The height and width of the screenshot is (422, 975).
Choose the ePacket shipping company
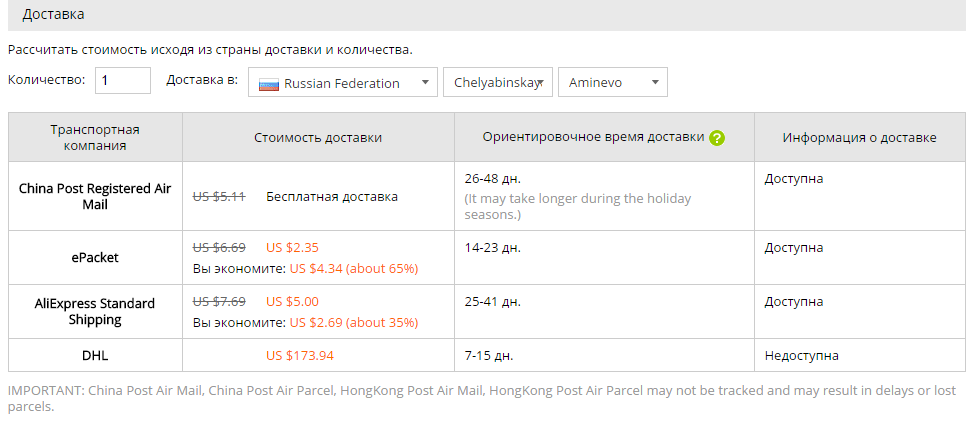coord(96,257)
